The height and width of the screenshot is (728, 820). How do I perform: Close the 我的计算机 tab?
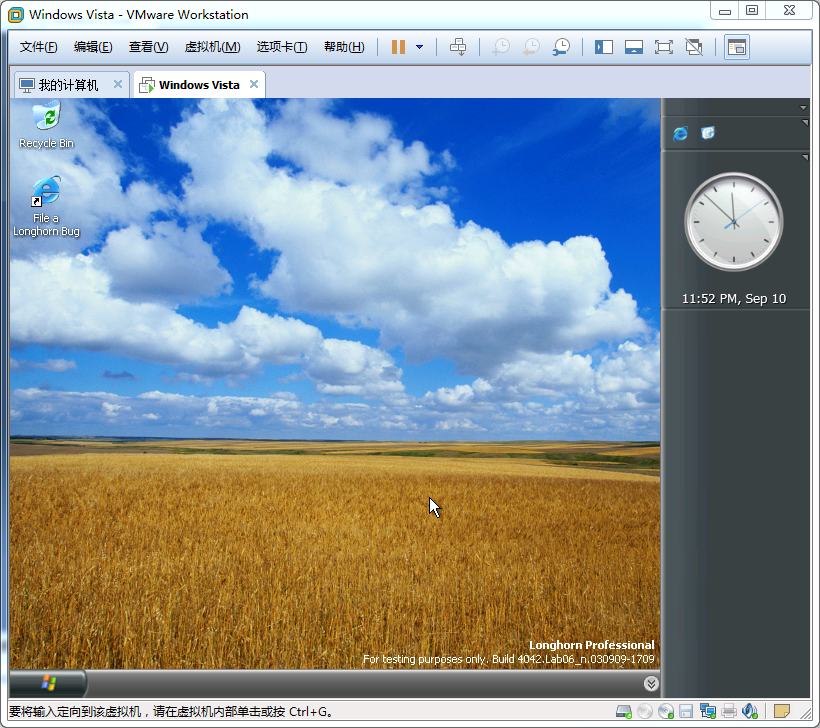pos(118,84)
